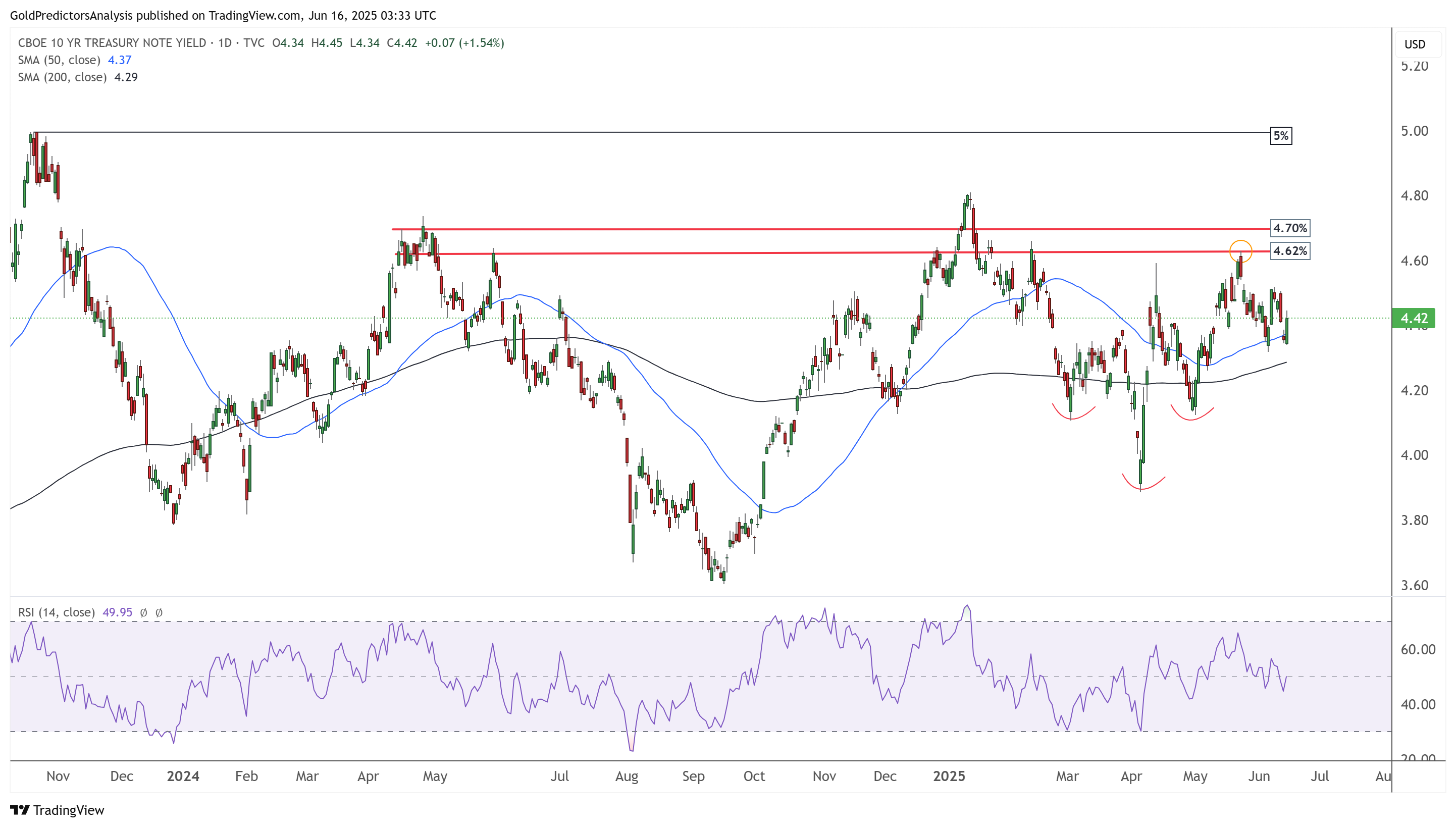Select the SMA (50, close) indicator legend
Viewport: 1456px width, 828px height.
pyautogui.click(x=59, y=60)
